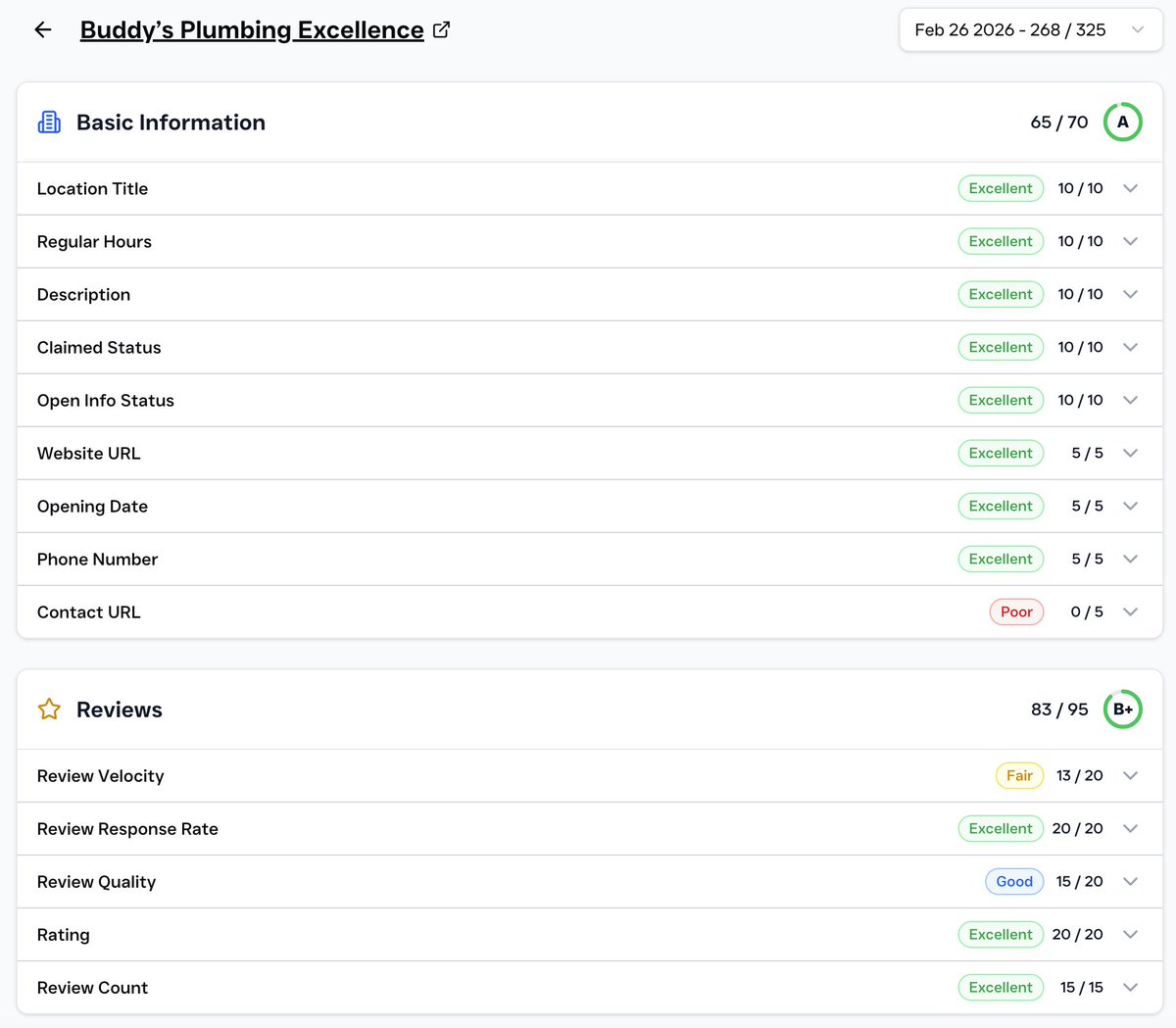Click the Excellent badge on Phone Number

click(x=1001, y=559)
